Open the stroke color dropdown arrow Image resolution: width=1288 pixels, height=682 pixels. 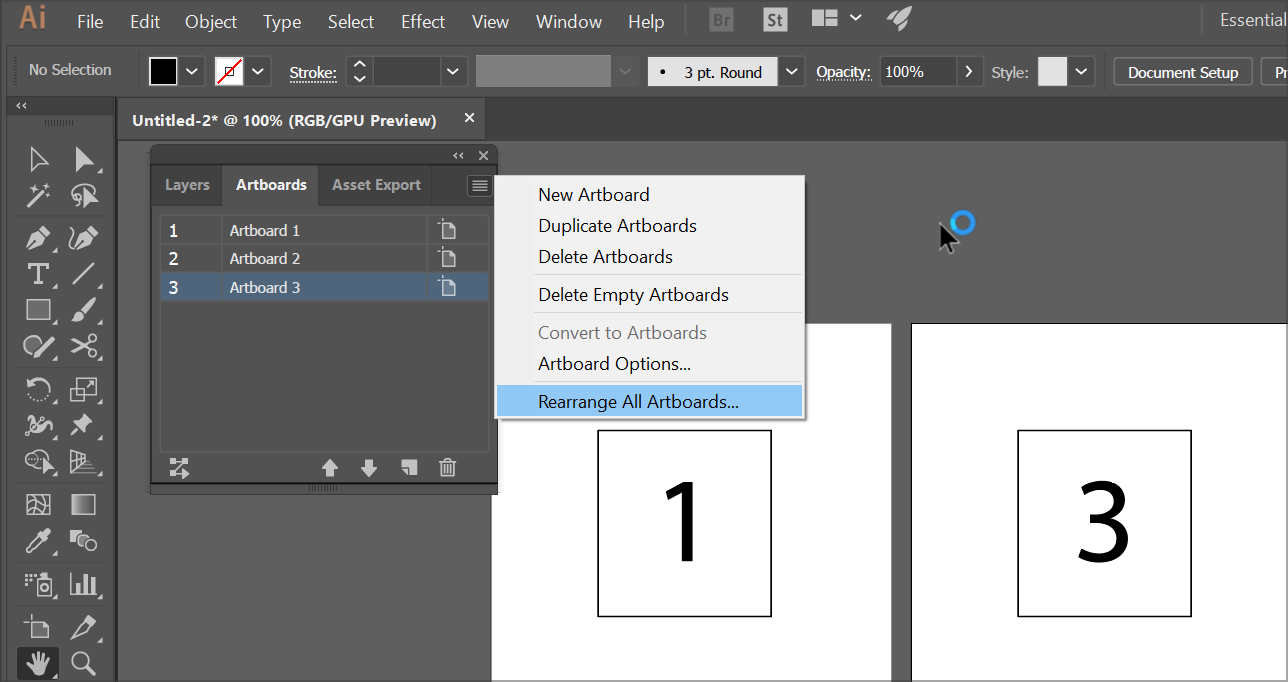tap(259, 72)
